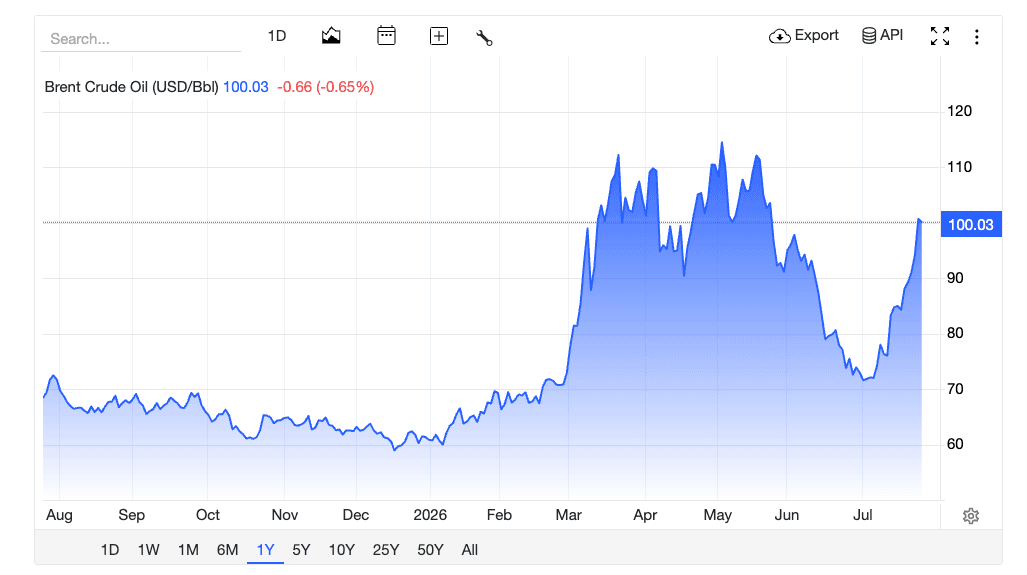Click the API button
1027x575 pixels.
882,35
